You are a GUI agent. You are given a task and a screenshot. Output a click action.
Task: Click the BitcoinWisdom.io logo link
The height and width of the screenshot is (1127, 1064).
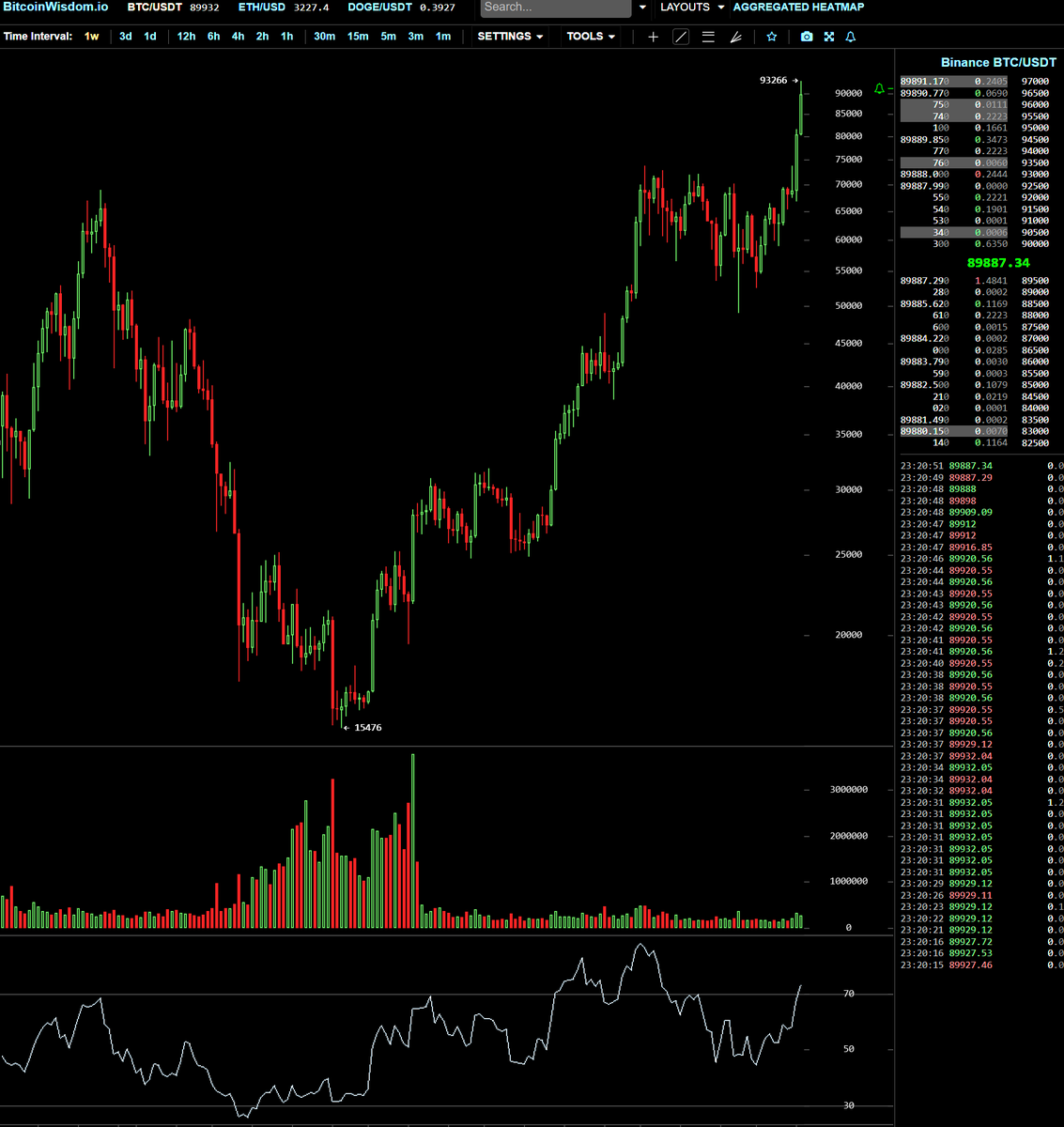coord(54,8)
